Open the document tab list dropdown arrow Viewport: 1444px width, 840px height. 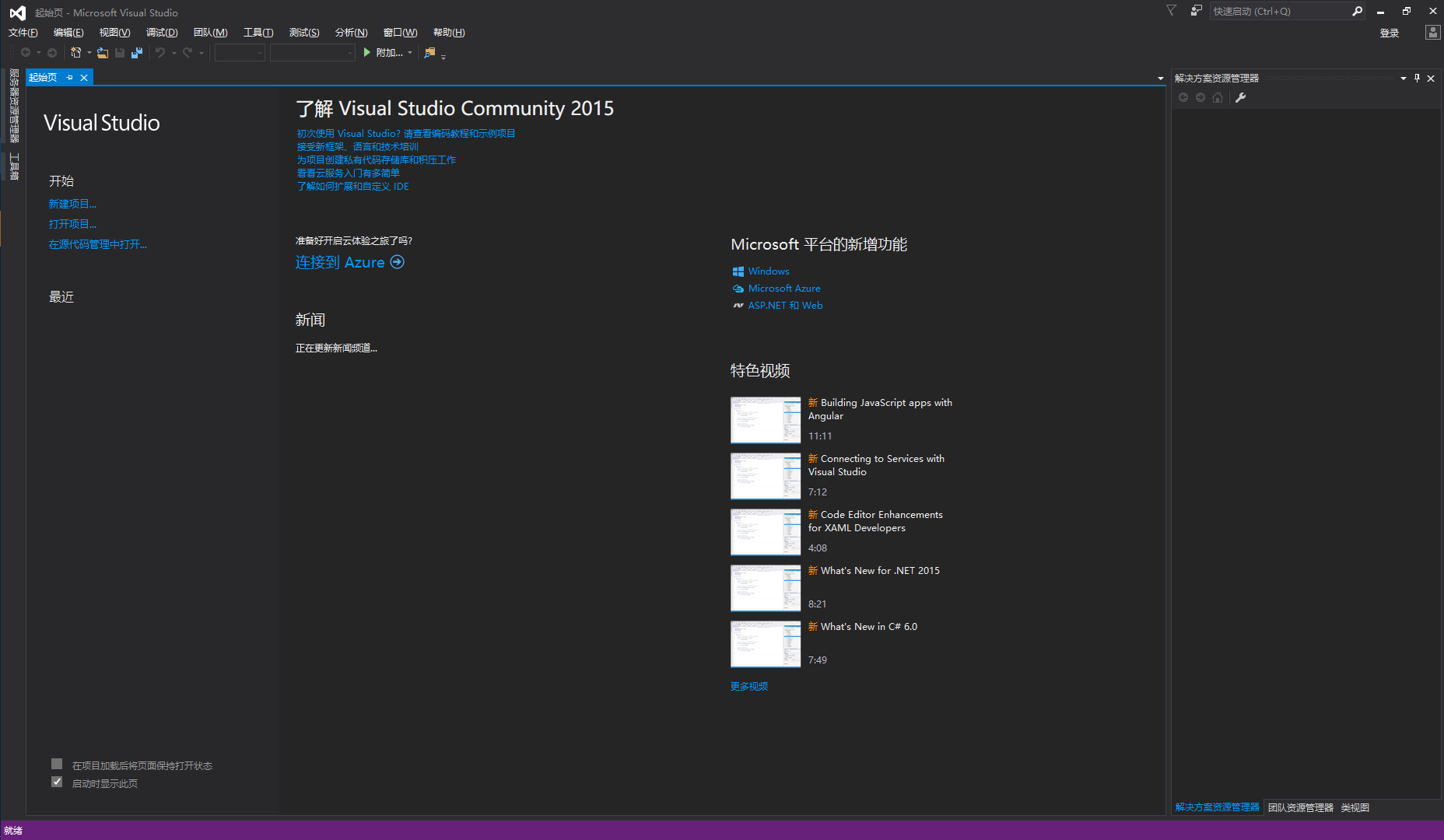1161,78
